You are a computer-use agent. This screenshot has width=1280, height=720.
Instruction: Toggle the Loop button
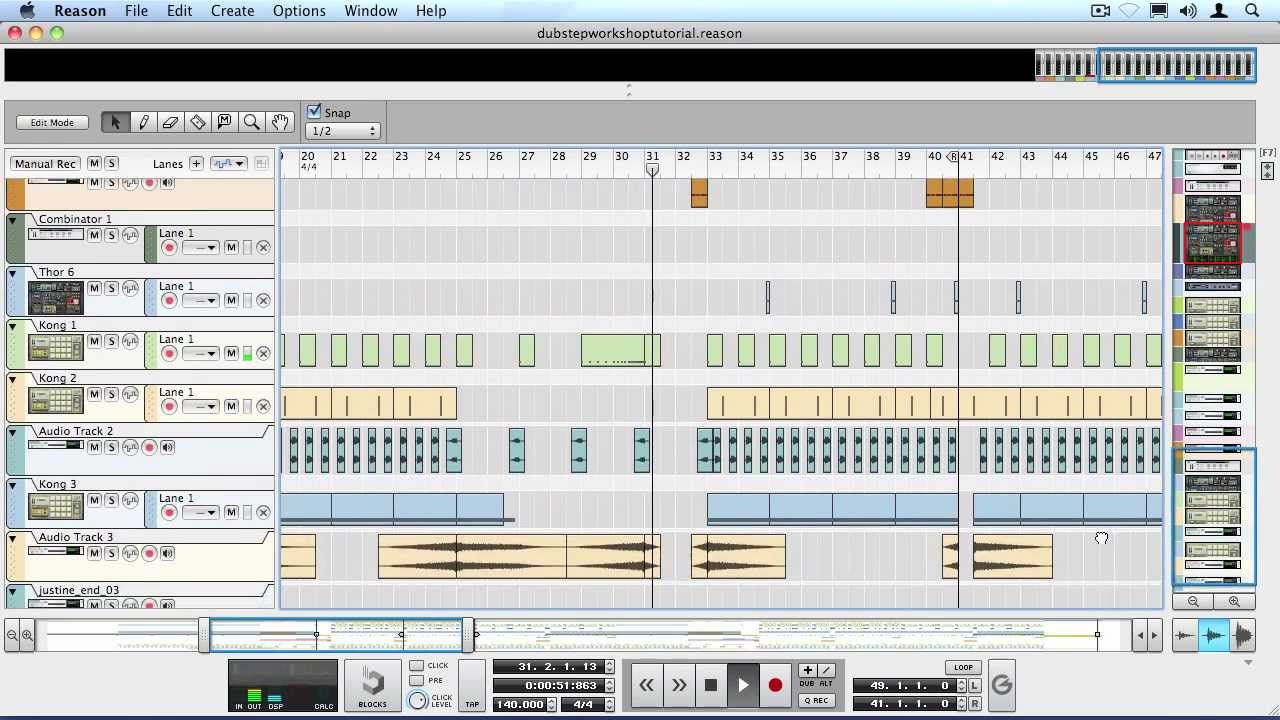point(963,667)
